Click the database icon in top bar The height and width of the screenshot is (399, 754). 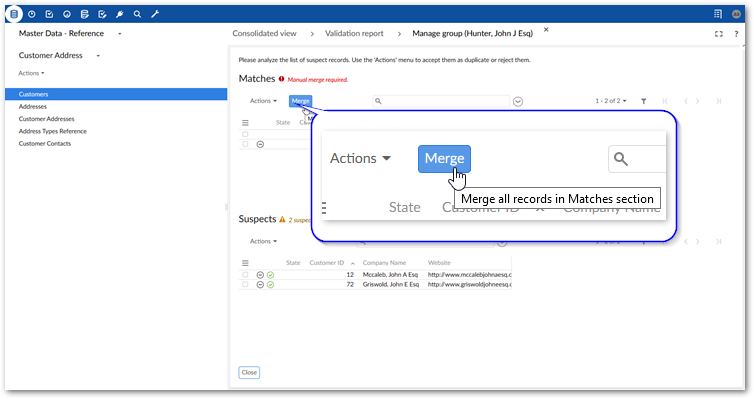(x=14, y=14)
